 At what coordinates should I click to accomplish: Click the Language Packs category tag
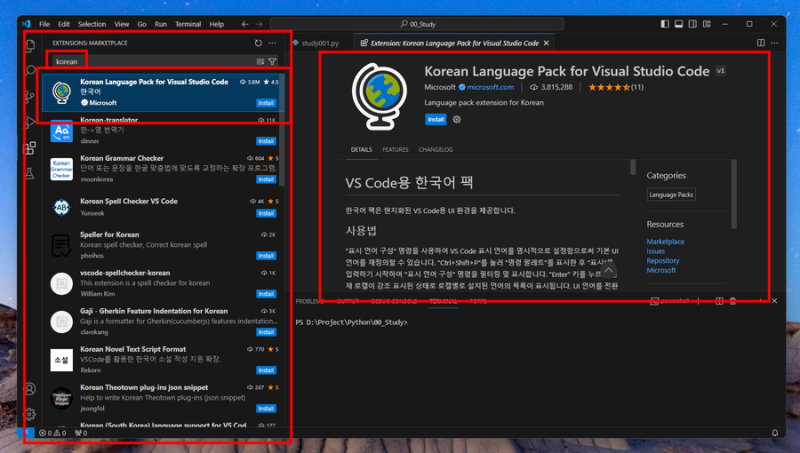(x=671, y=194)
